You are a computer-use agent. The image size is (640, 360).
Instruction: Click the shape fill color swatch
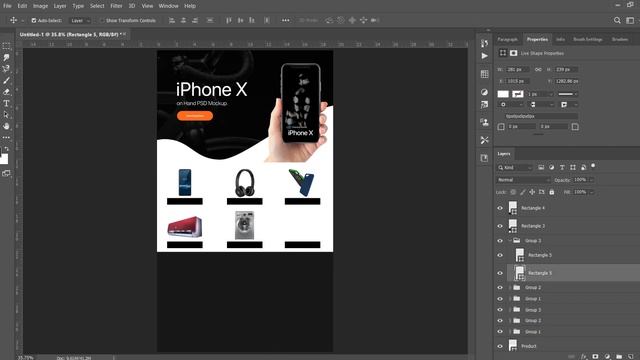[503, 94]
